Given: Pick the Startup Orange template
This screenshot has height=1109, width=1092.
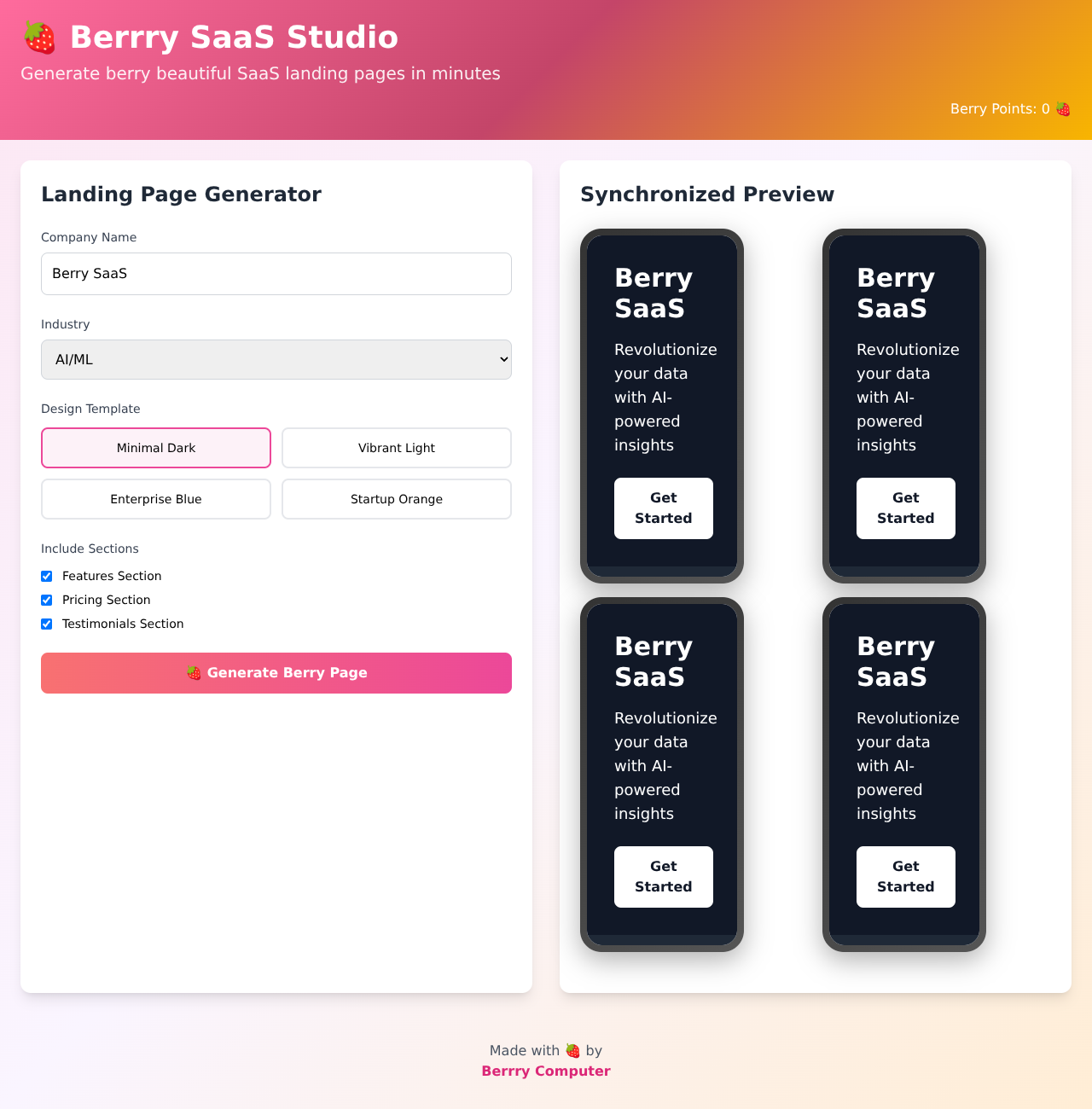Looking at the screenshot, I should click(x=396, y=499).
